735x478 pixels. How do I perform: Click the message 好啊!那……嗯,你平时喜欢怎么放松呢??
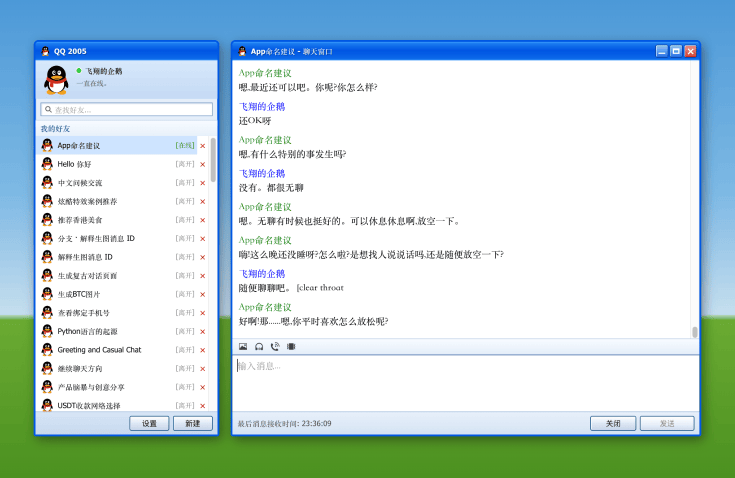coord(314,321)
